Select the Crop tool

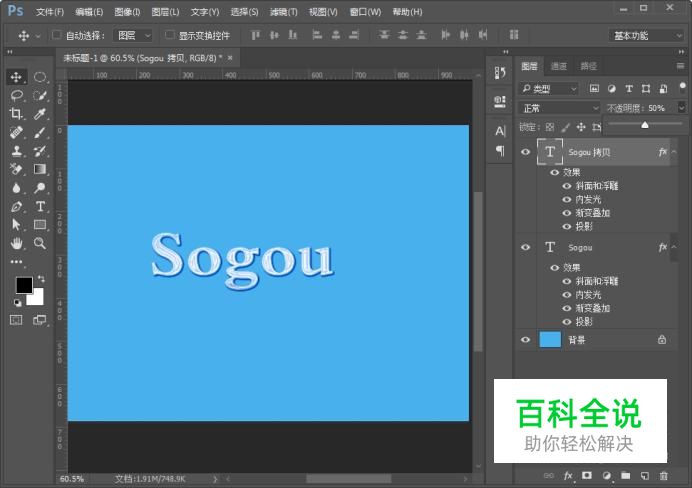(16, 114)
